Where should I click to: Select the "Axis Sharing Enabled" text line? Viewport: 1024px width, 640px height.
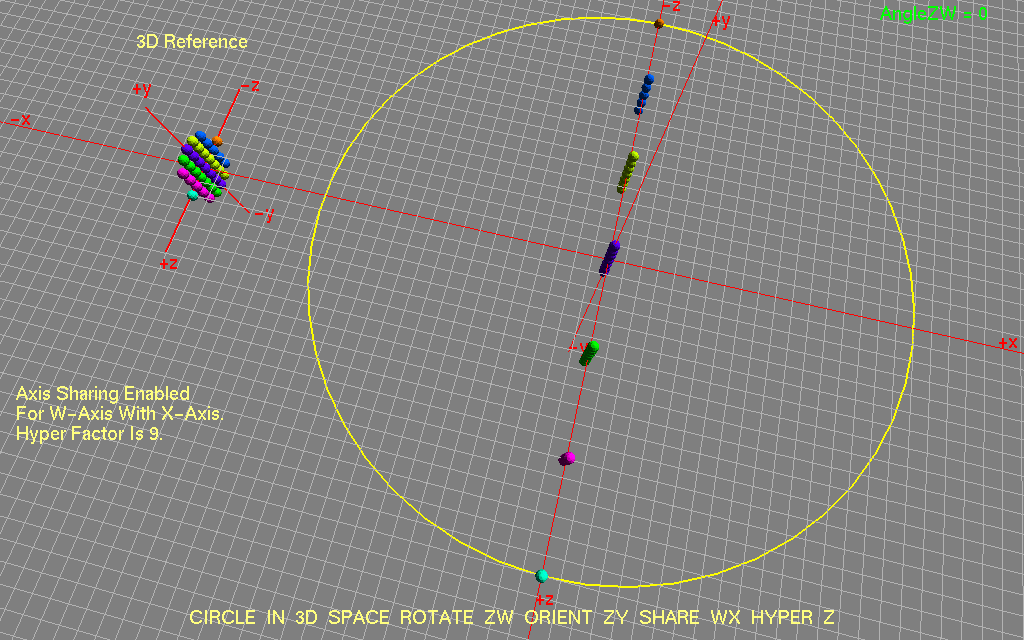click(x=103, y=393)
